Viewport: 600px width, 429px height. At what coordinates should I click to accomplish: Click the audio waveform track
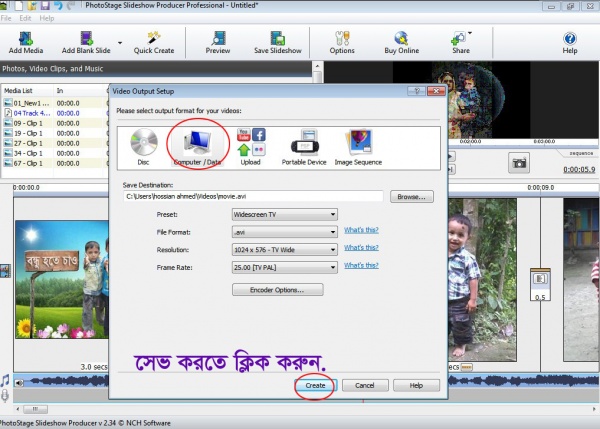(x=306, y=382)
